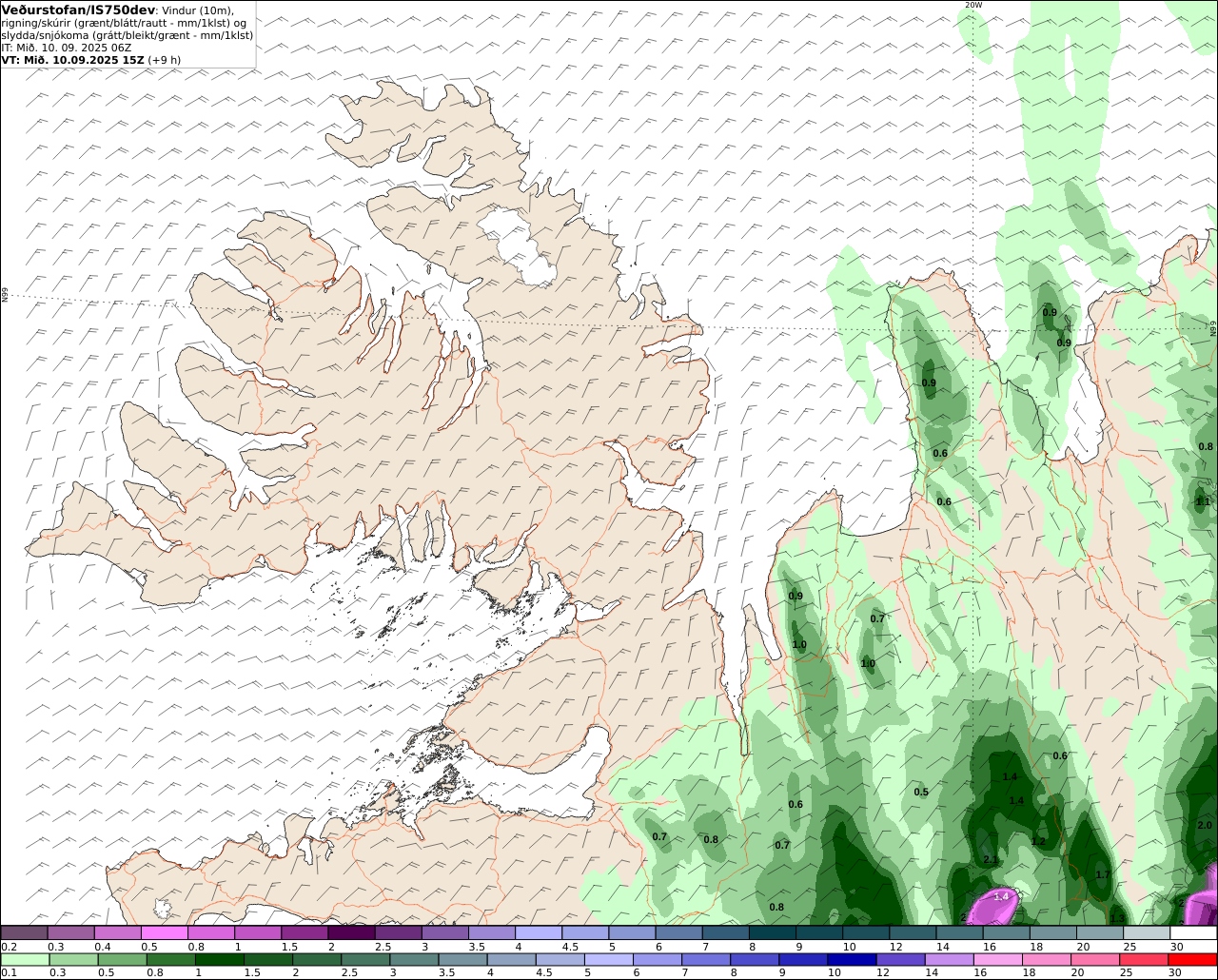This screenshot has height=980, width=1218.
Task: Click the 1.2 precipitation value on the map
Action: click(x=1038, y=841)
